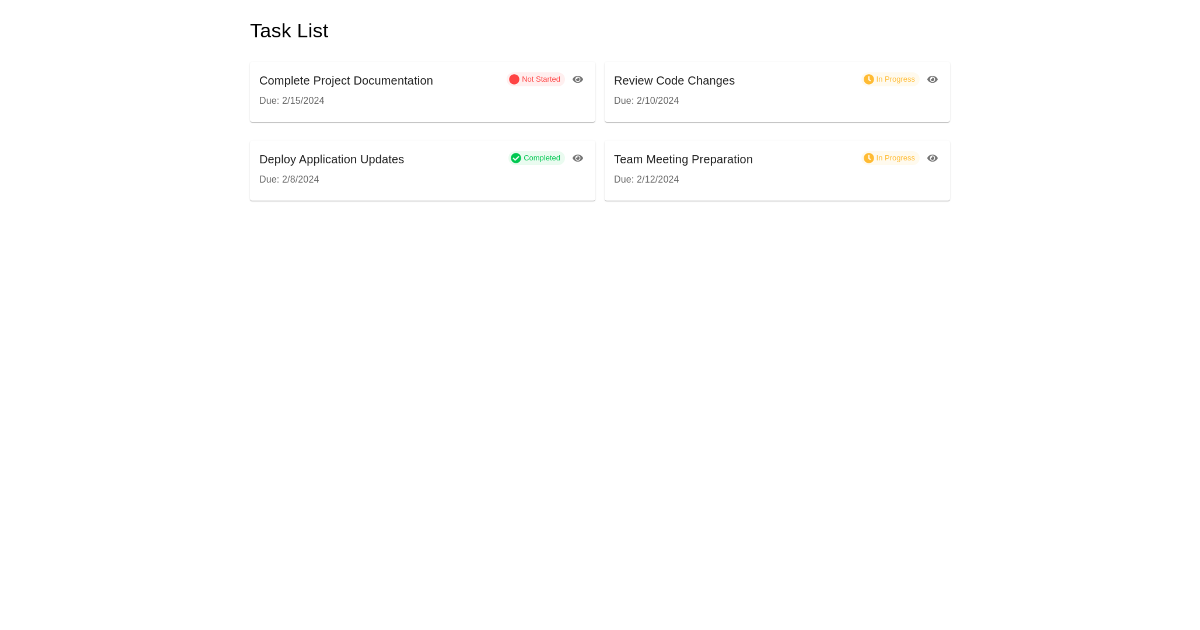Select the Deploy Application Updates task title

point(331,160)
